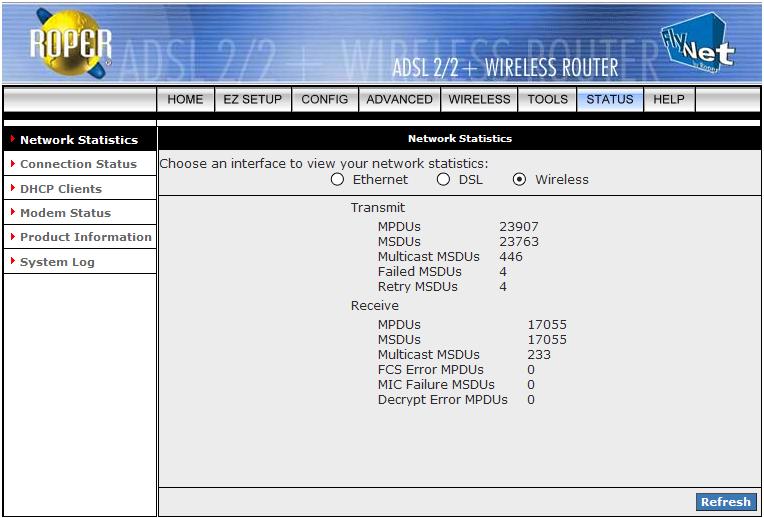Open the HOME tab
The width and height of the screenshot is (764, 518).
click(185, 100)
